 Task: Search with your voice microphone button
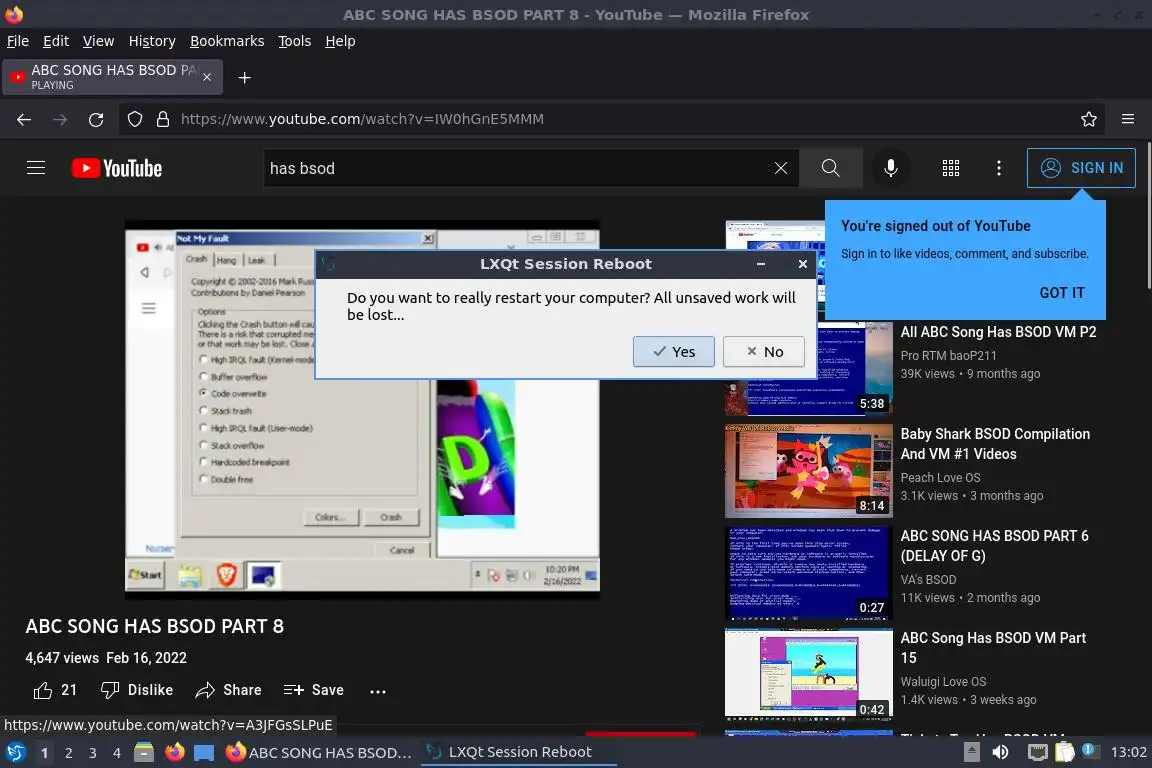(x=890, y=168)
